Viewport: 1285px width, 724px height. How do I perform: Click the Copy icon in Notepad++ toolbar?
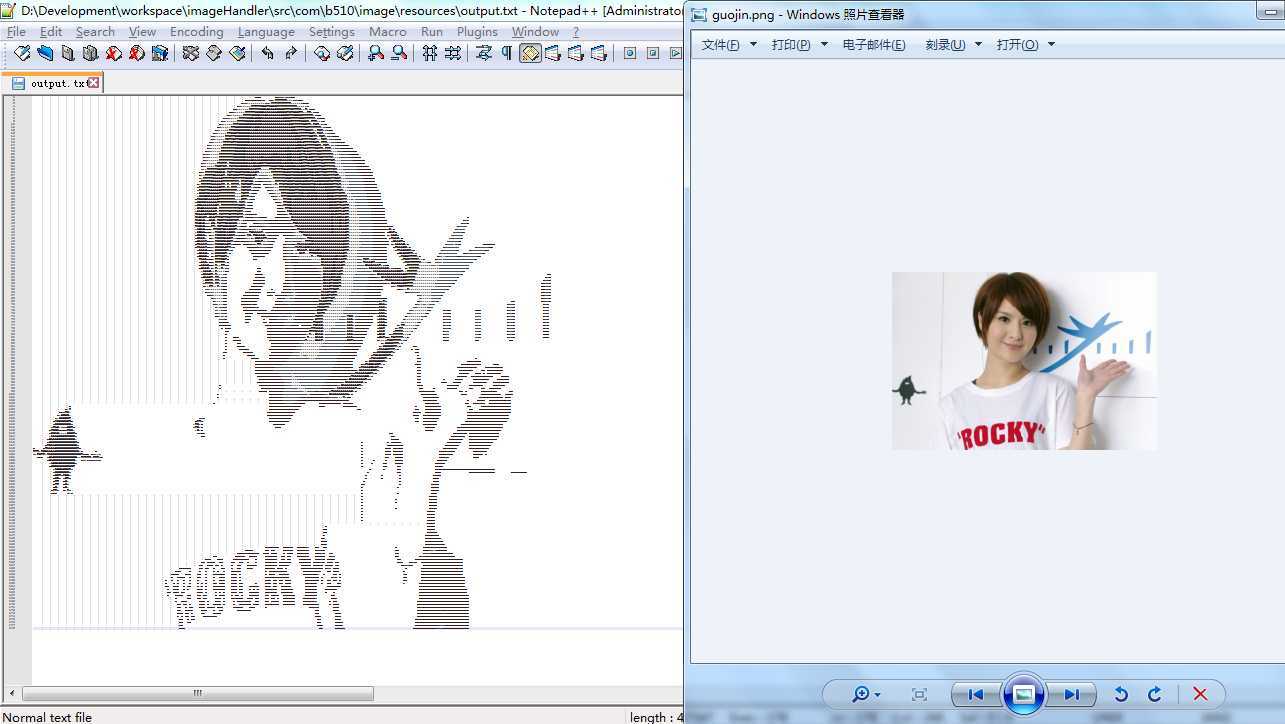coord(213,53)
